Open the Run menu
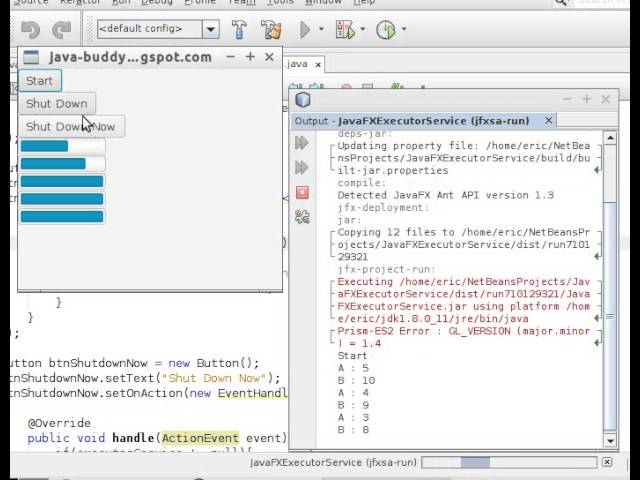The height and width of the screenshot is (480, 640). pyautogui.click(x=121, y=2)
